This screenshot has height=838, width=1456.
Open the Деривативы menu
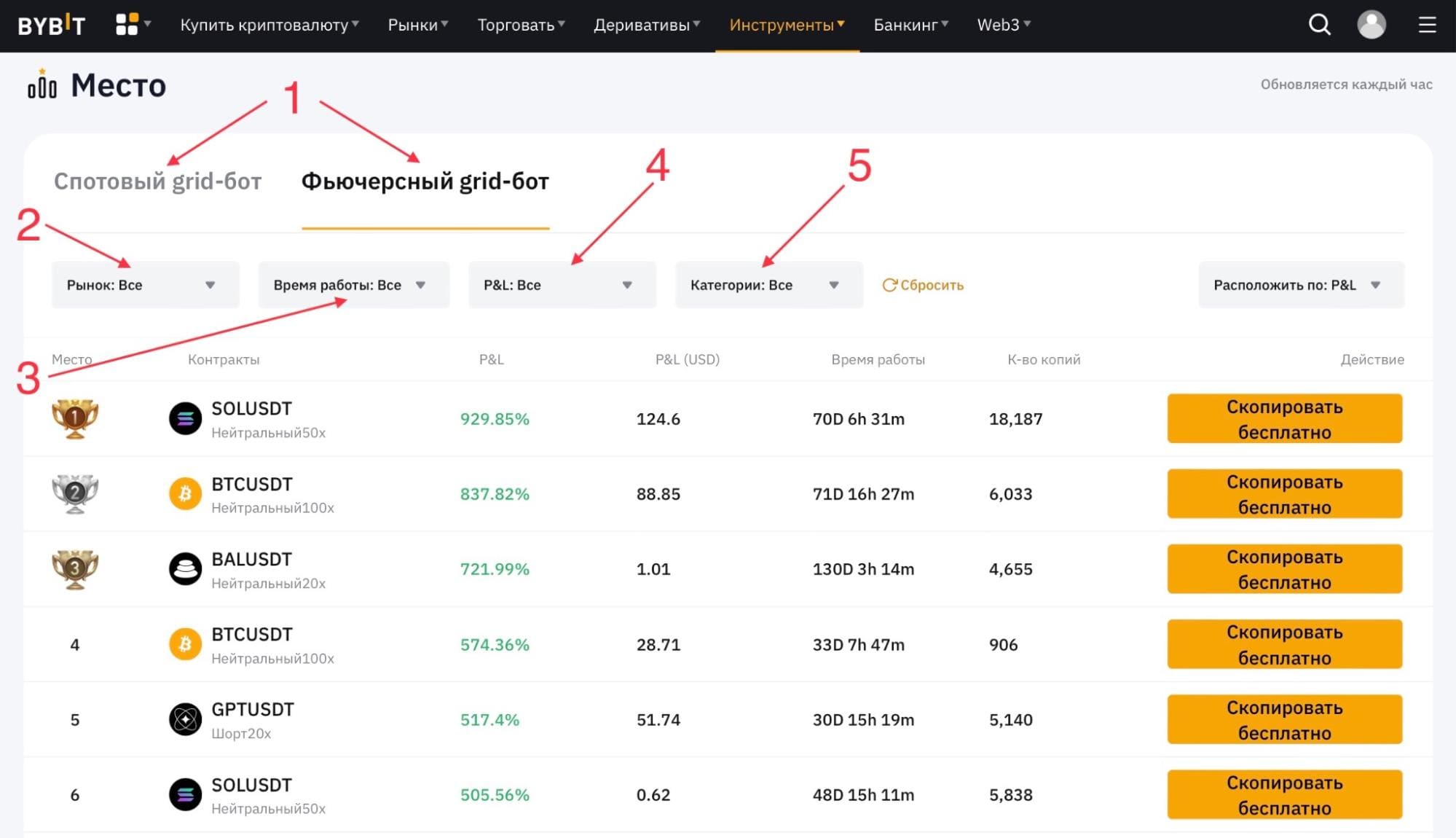click(x=647, y=25)
